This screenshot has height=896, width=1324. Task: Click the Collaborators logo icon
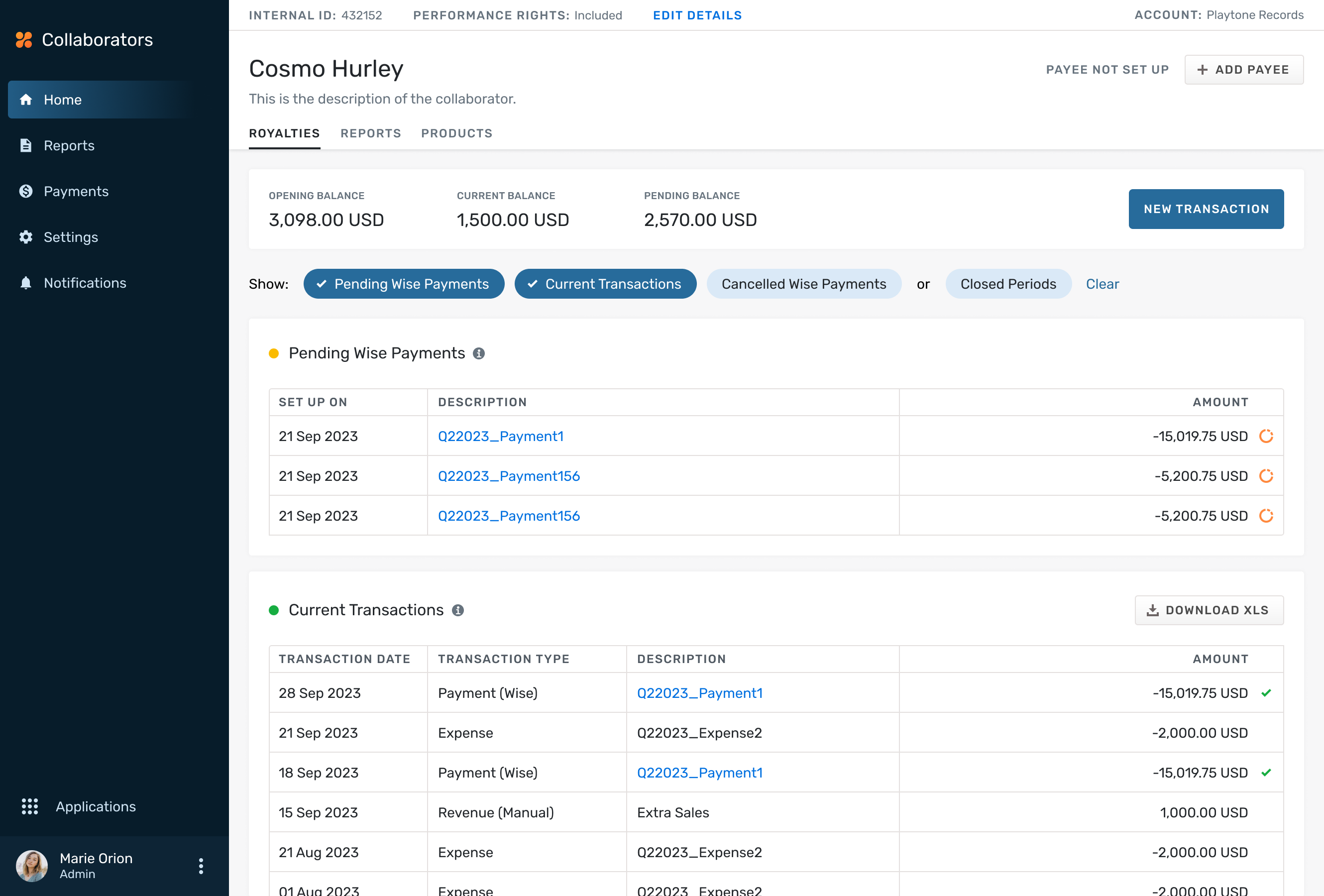tap(23, 40)
